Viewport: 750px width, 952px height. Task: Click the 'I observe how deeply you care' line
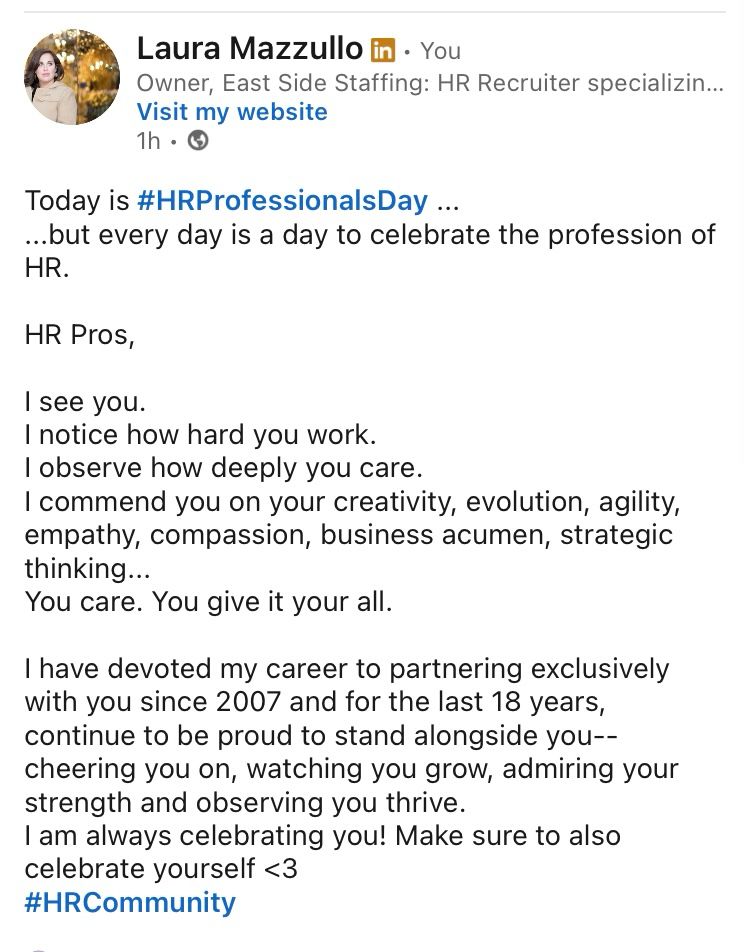pos(224,468)
